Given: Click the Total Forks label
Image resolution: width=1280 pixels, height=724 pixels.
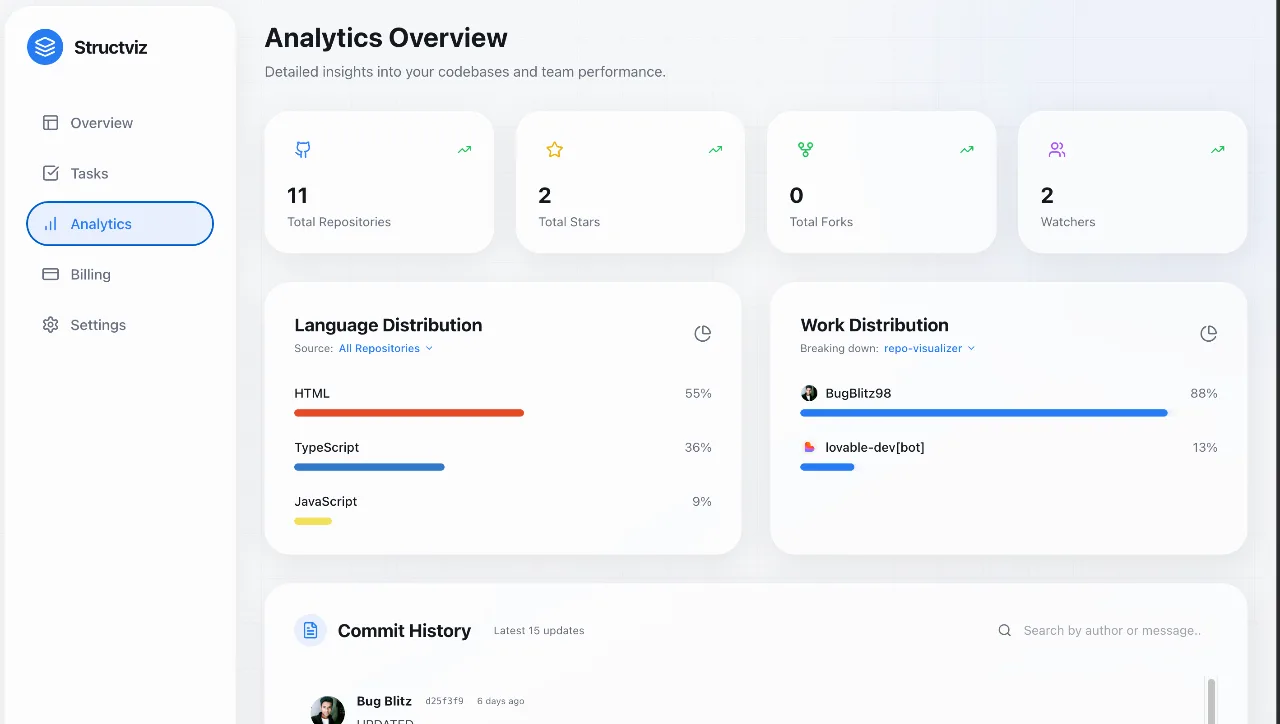Looking at the screenshot, I should 821,222.
